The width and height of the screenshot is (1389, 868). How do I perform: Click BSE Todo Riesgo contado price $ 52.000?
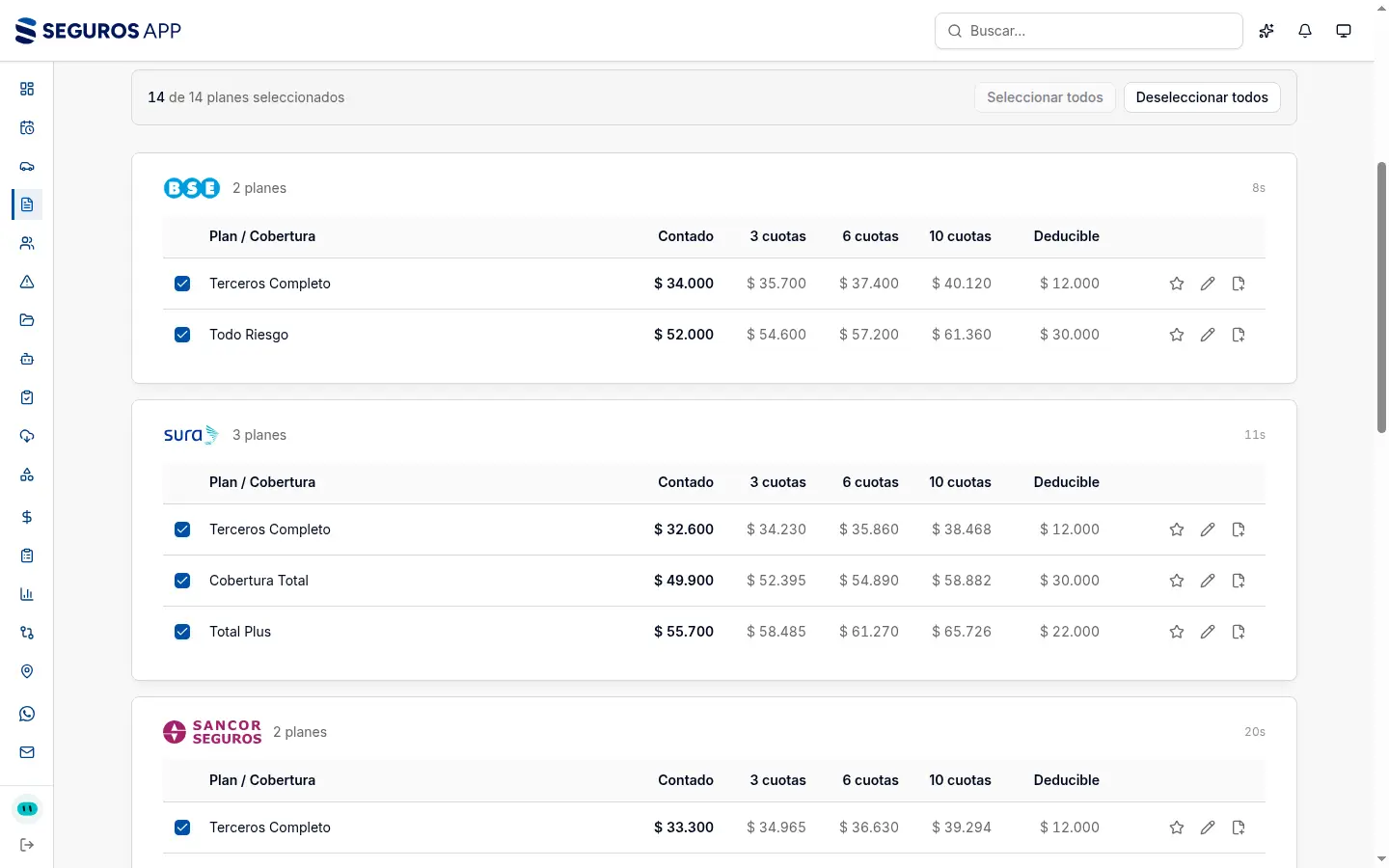pyautogui.click(x=684, y=335)
